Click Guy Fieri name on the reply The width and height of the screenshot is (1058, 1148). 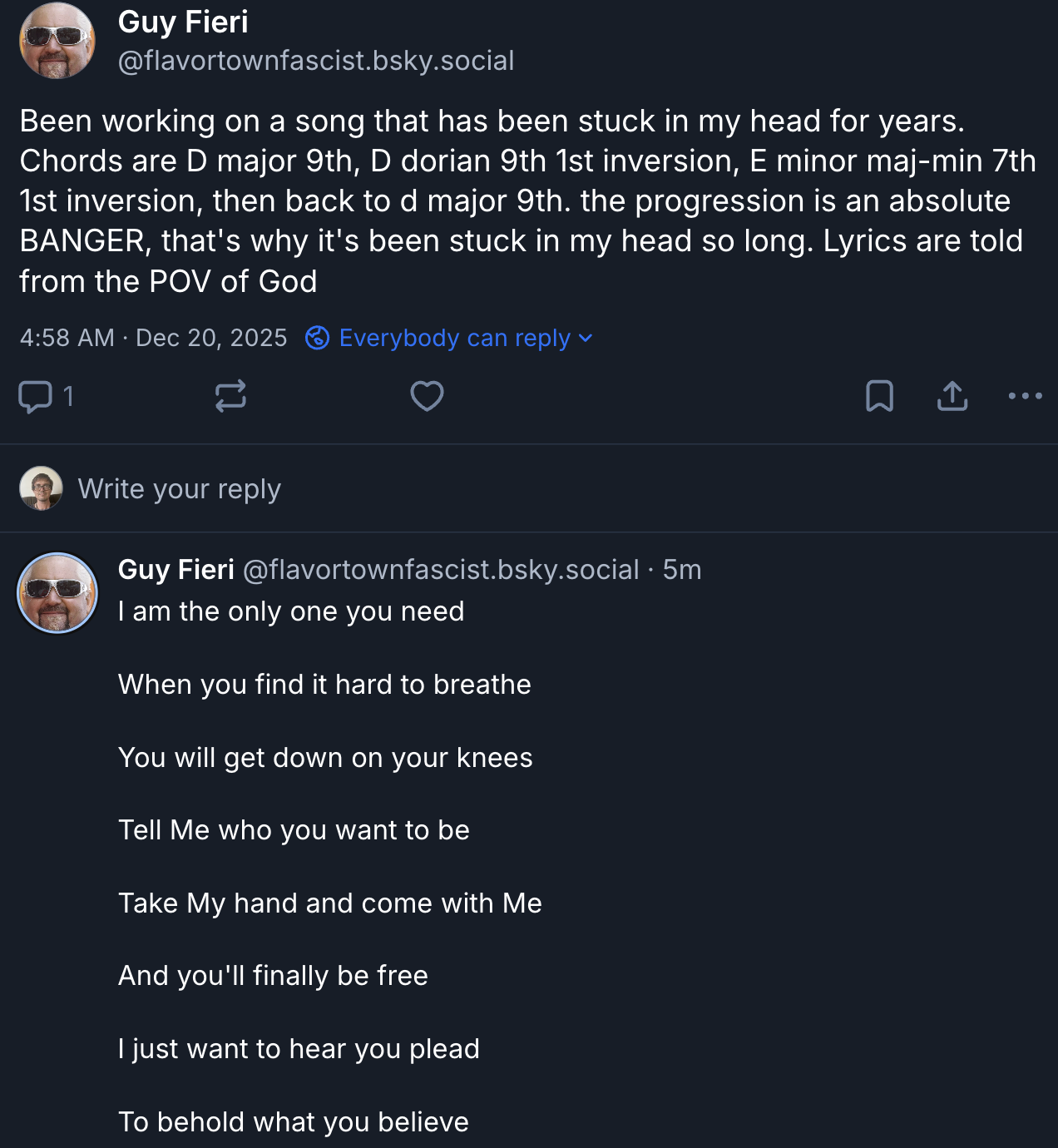click(x=176, y=570)
